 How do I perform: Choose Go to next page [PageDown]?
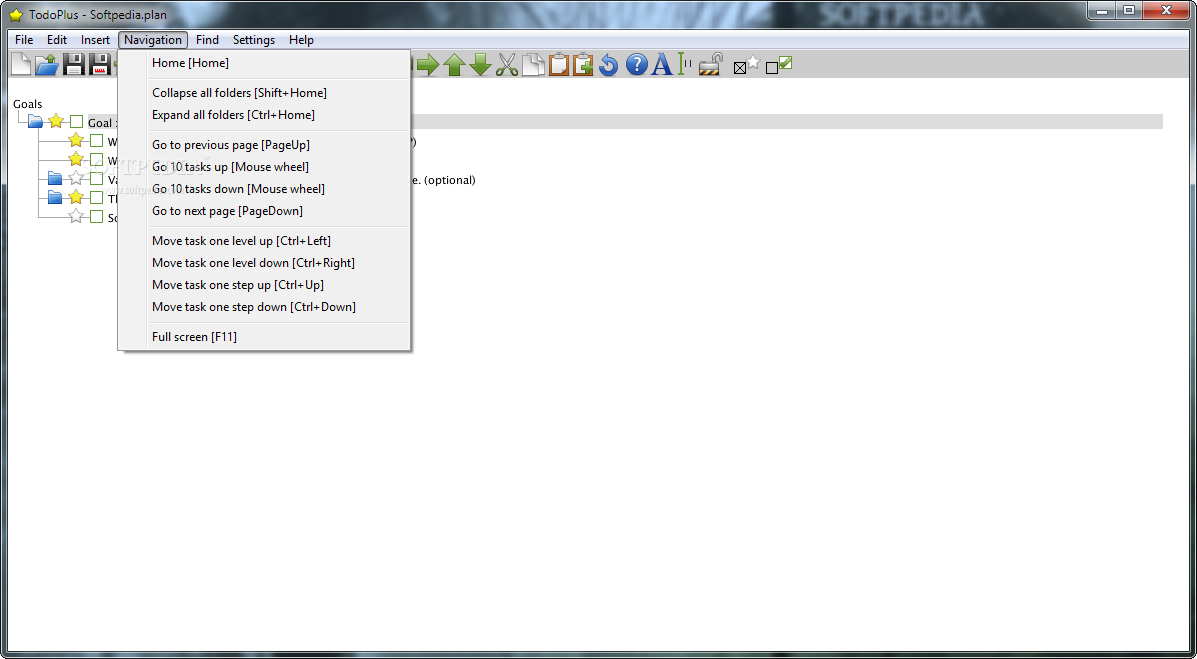tap(264, 211)
